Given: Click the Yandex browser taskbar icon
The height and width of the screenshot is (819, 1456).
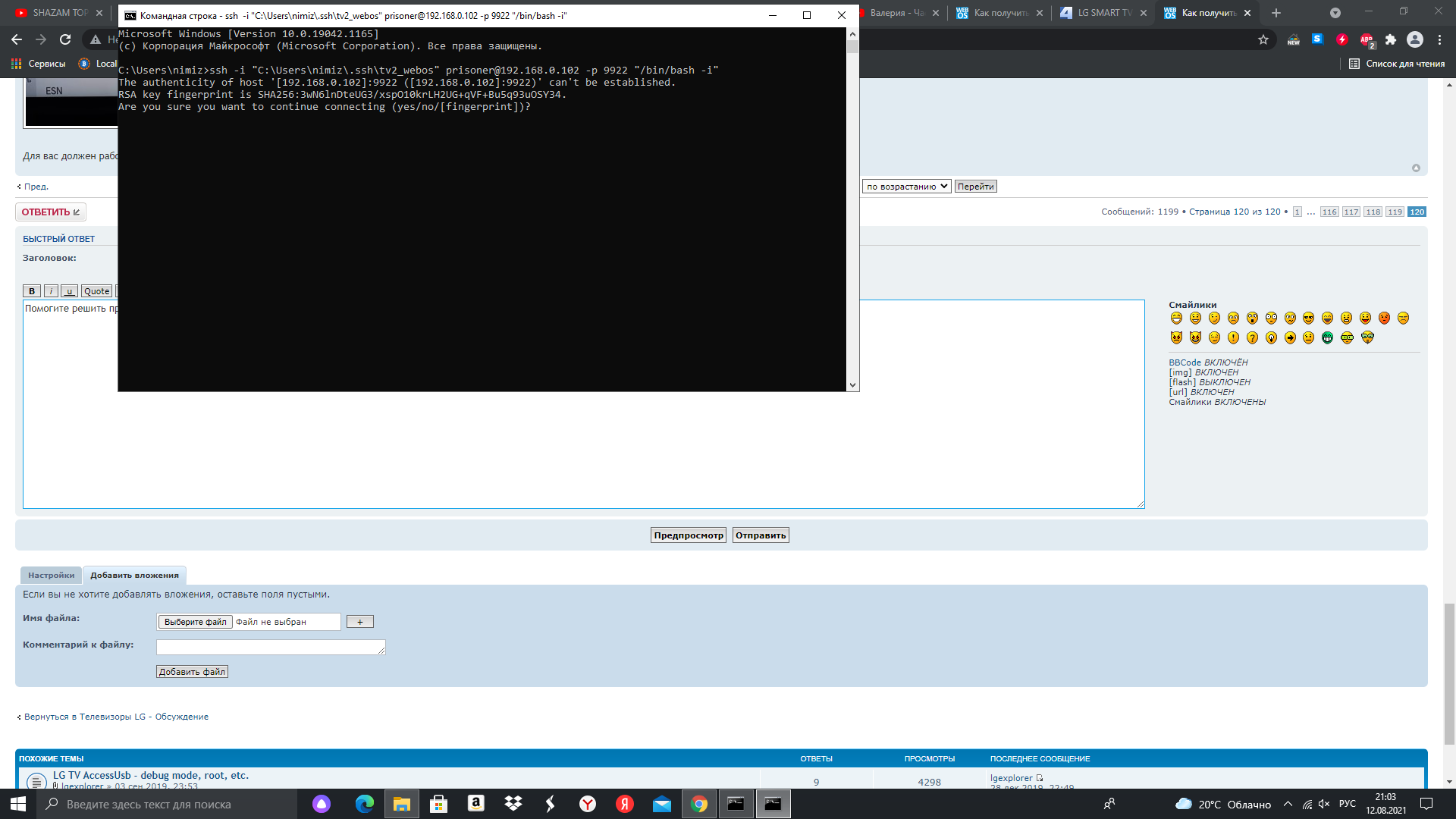Looking at the screenshot, I should click(588, 804).
